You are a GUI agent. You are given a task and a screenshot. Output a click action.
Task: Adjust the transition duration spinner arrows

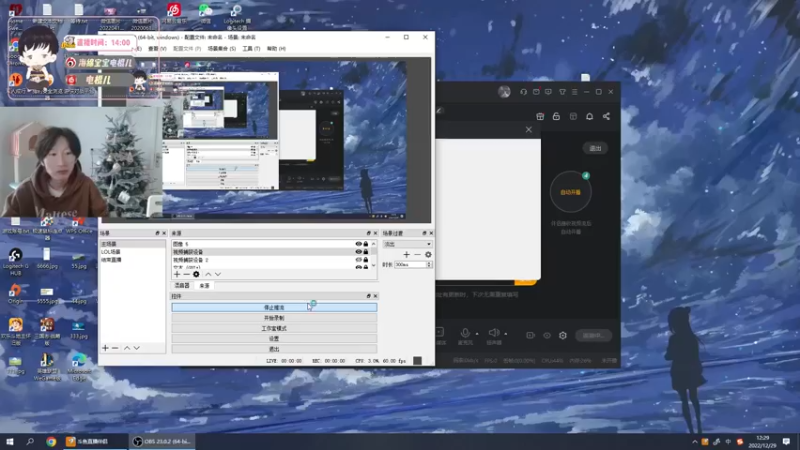[x=429, y=265]
